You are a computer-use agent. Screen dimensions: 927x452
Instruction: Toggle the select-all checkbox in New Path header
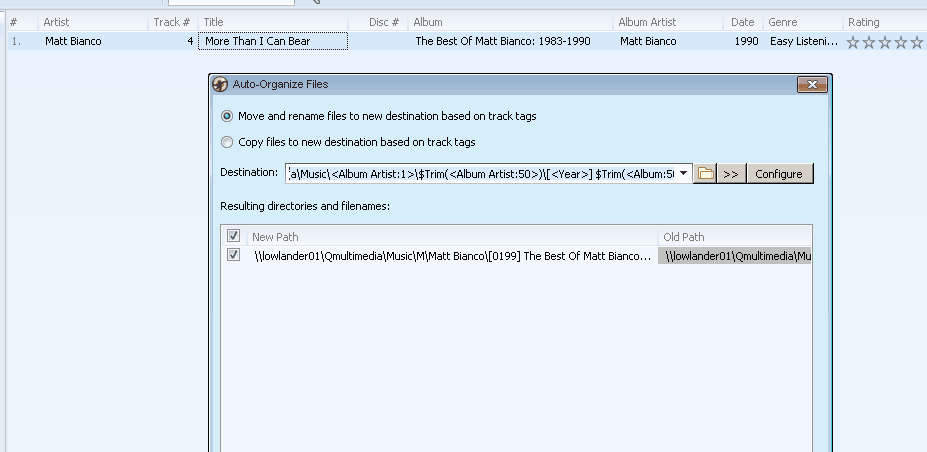(x=234, y=237)
